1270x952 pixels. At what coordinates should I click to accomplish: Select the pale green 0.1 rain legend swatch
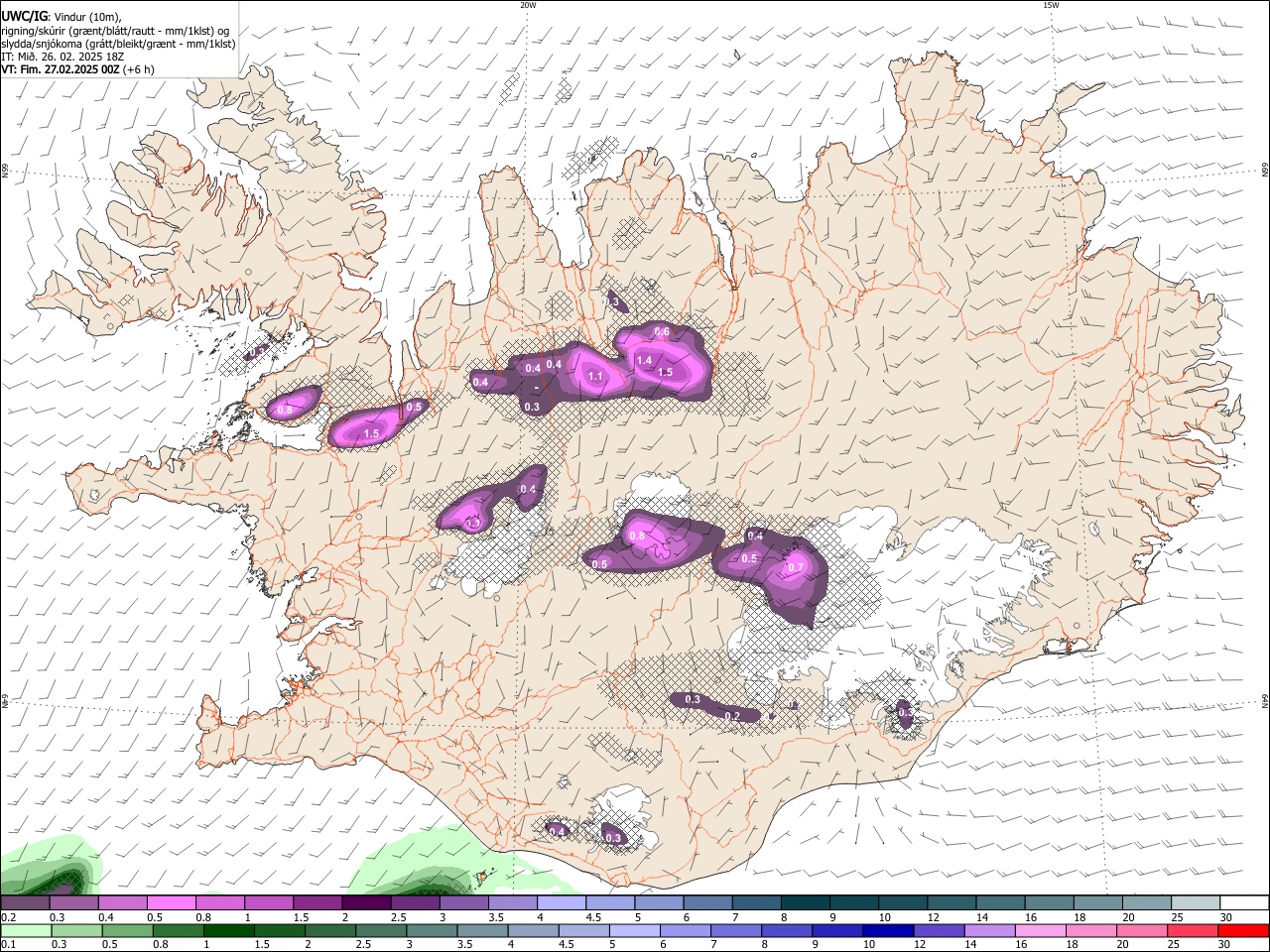25,931
